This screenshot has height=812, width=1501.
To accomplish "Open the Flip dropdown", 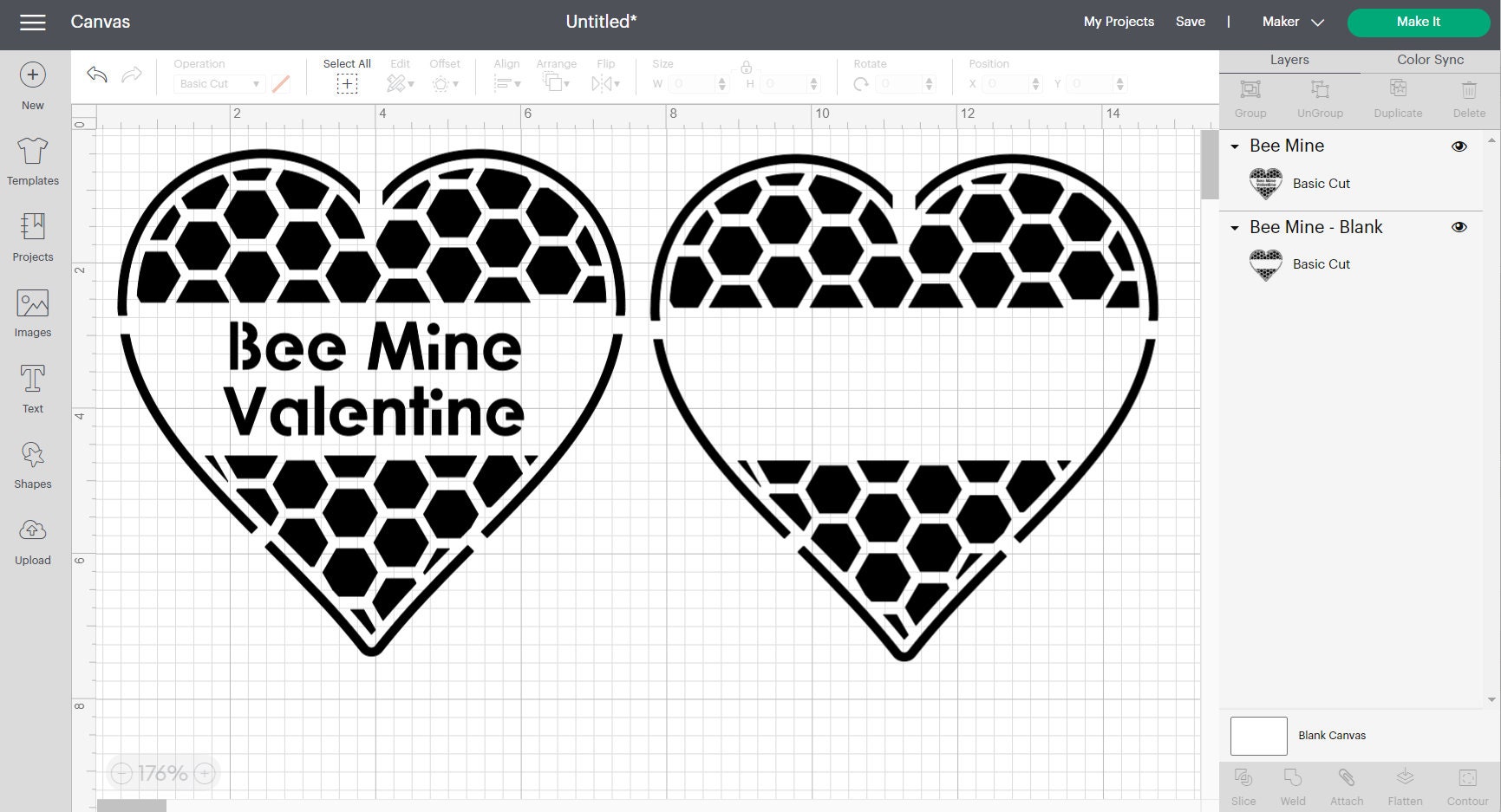I will (606, 83).
